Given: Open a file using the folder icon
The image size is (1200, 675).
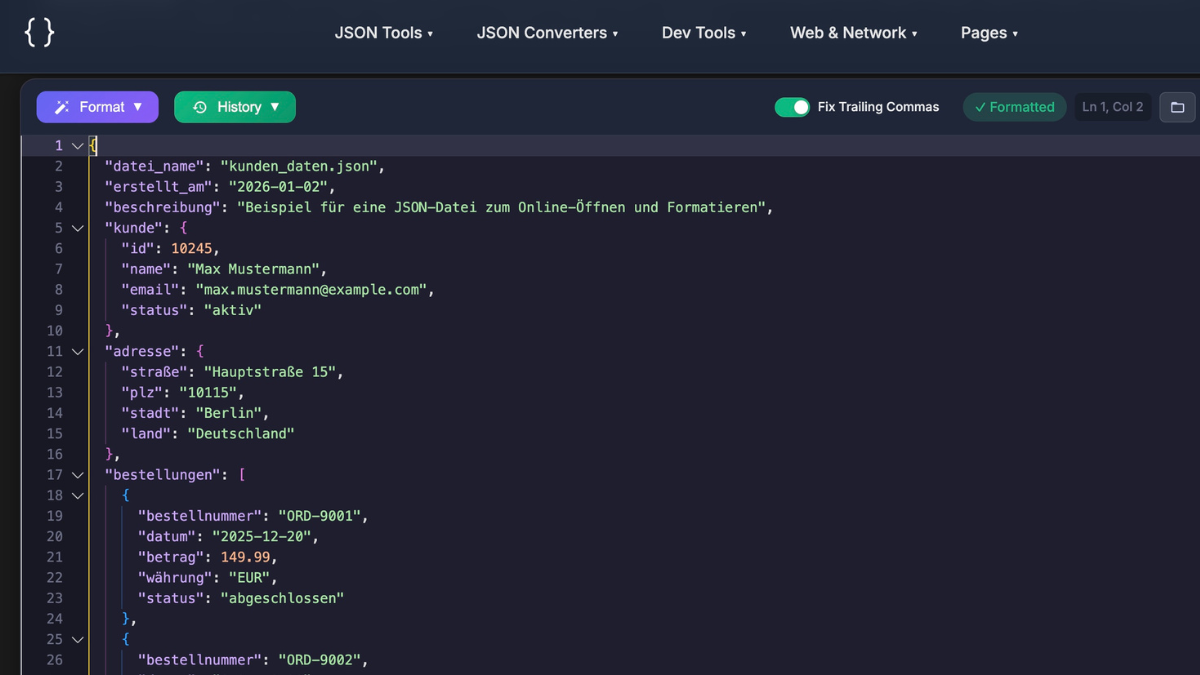Looking at the screenshot, I should pyautogui.click(x=1177, y=107).
